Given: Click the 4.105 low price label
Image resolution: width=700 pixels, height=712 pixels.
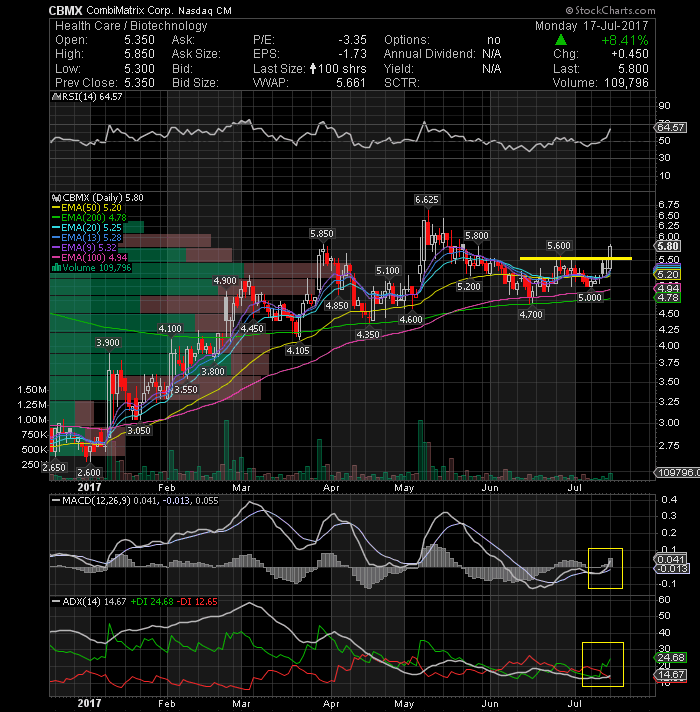Looking at the screenshot, I should tap(298, 351).
